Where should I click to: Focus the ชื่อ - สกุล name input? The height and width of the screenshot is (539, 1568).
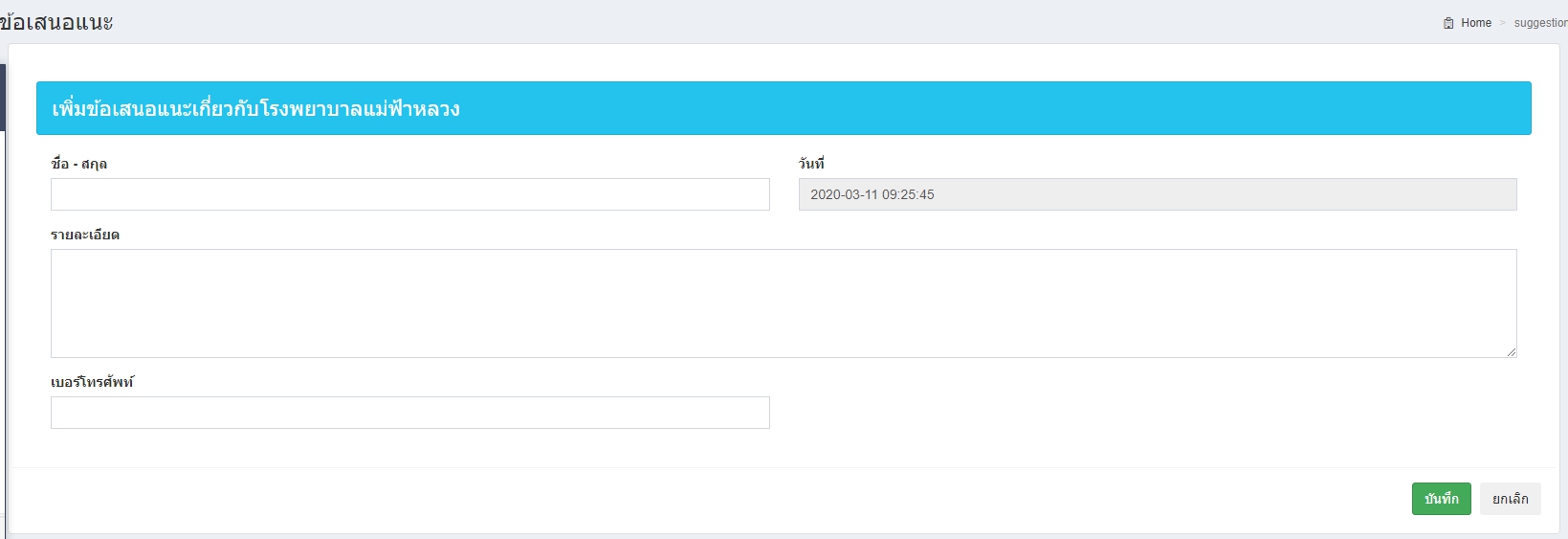(x=409, y=194)
